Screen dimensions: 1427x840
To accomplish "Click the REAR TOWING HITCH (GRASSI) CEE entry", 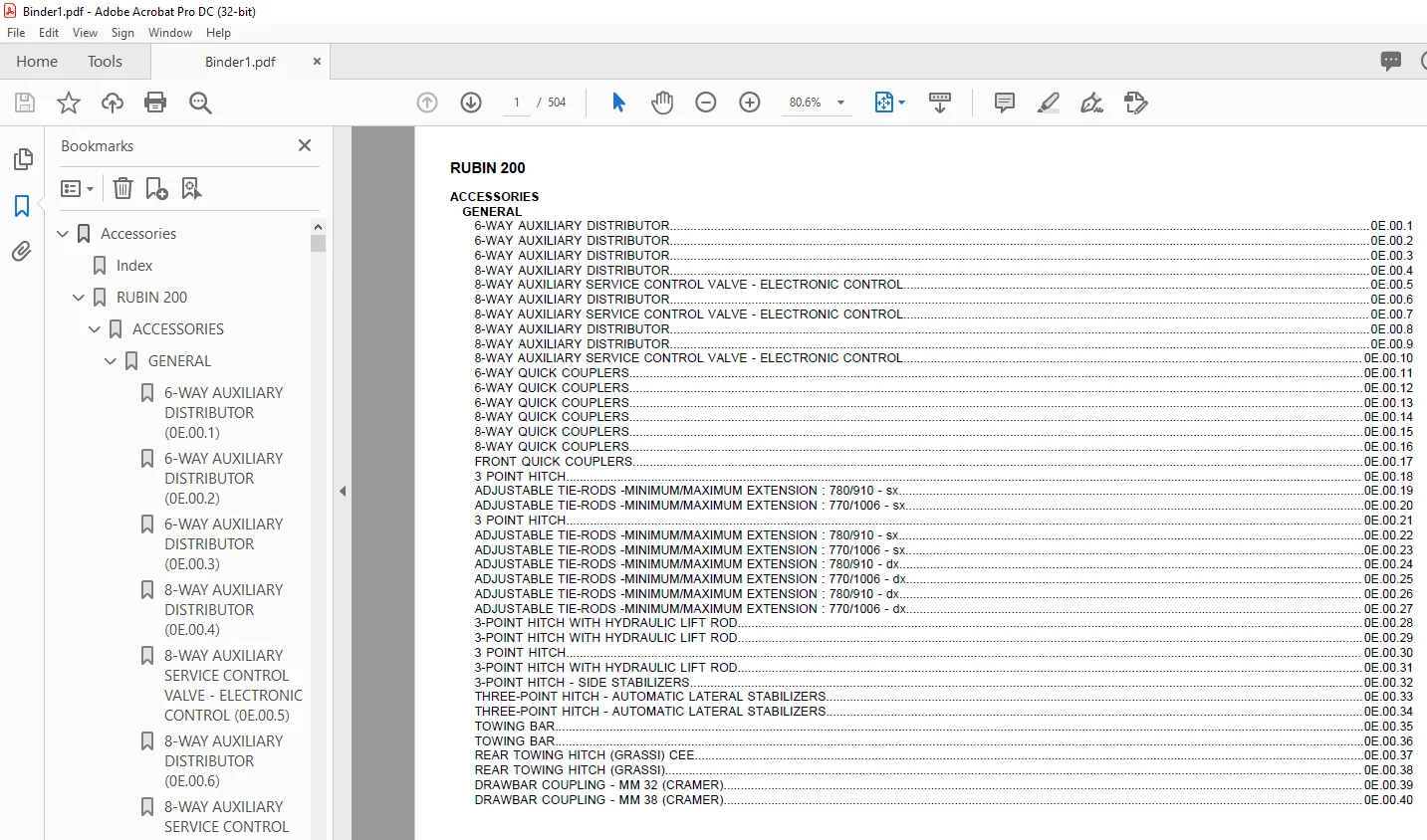I will pos(943,755).
